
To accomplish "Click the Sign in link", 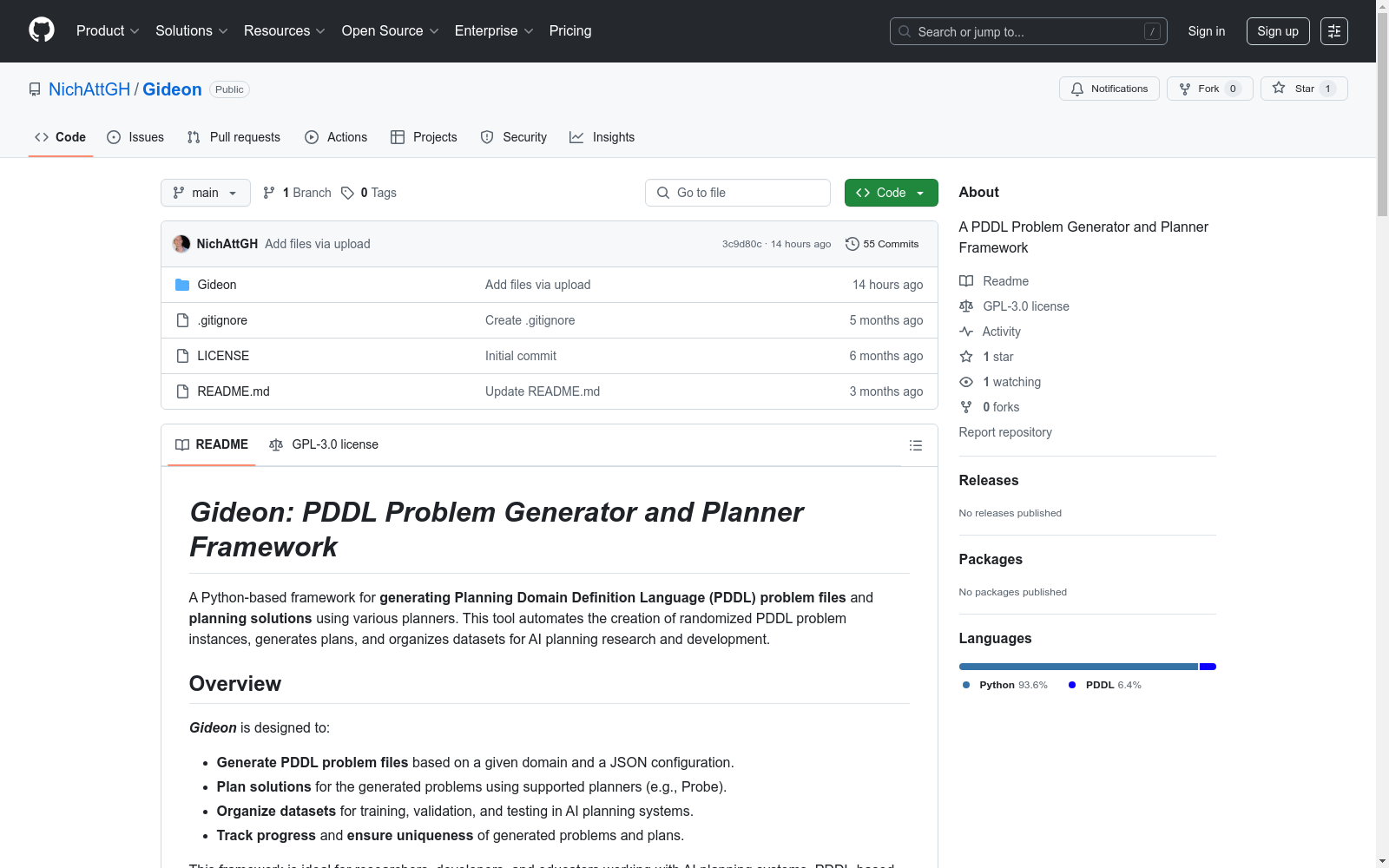I will coord(1207,31).
